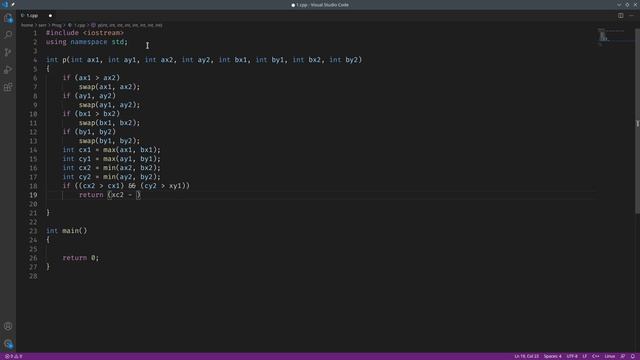Screen dimensions: 640x360
Task: Click the 'if ((cx2 > cx1) && ...' line
Action: [x=126, y=186]
